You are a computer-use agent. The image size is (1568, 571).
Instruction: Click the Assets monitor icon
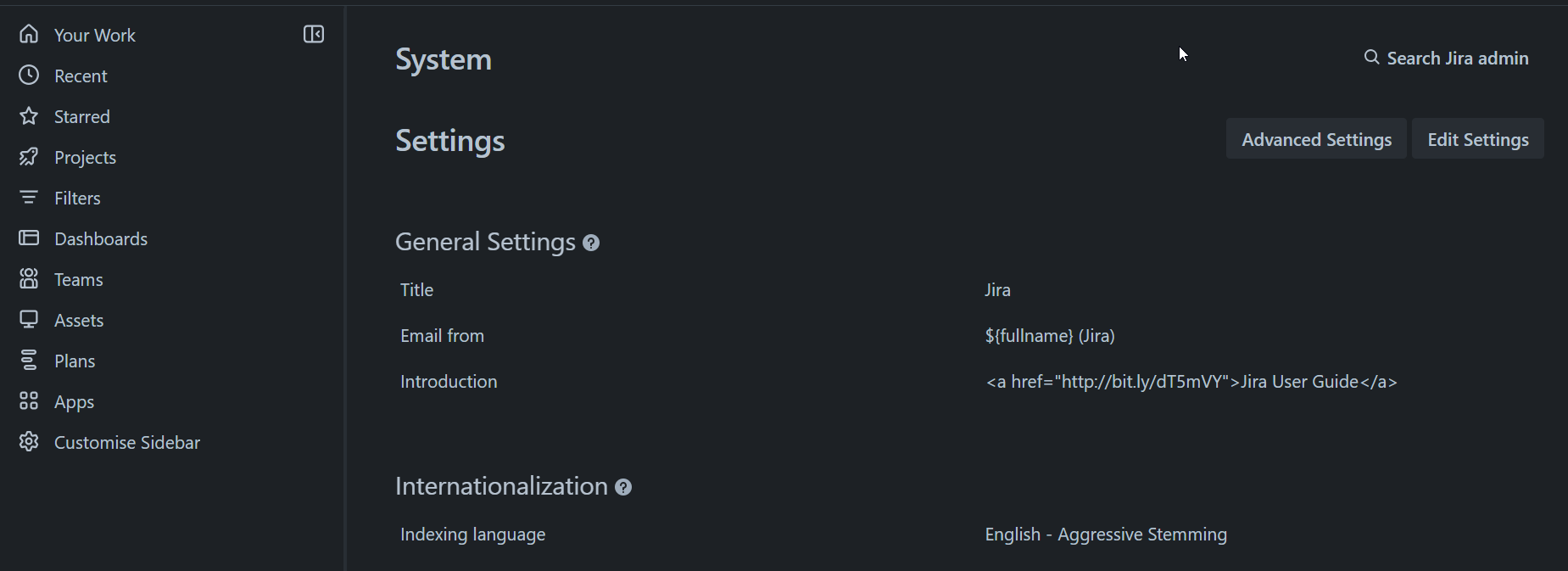pyautogui.click(x=28, y=319)
